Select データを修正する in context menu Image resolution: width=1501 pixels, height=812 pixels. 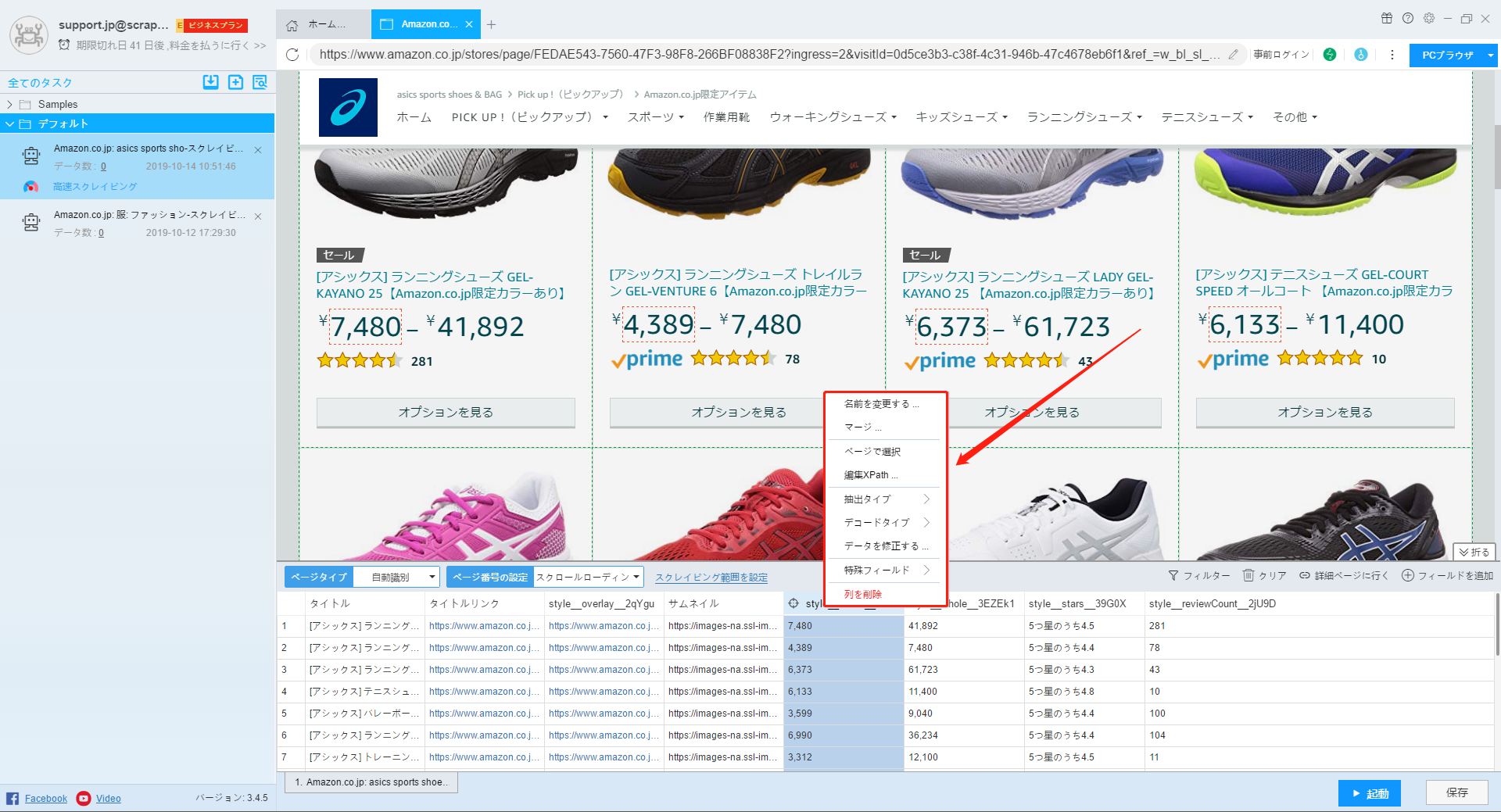coord(886,546)
